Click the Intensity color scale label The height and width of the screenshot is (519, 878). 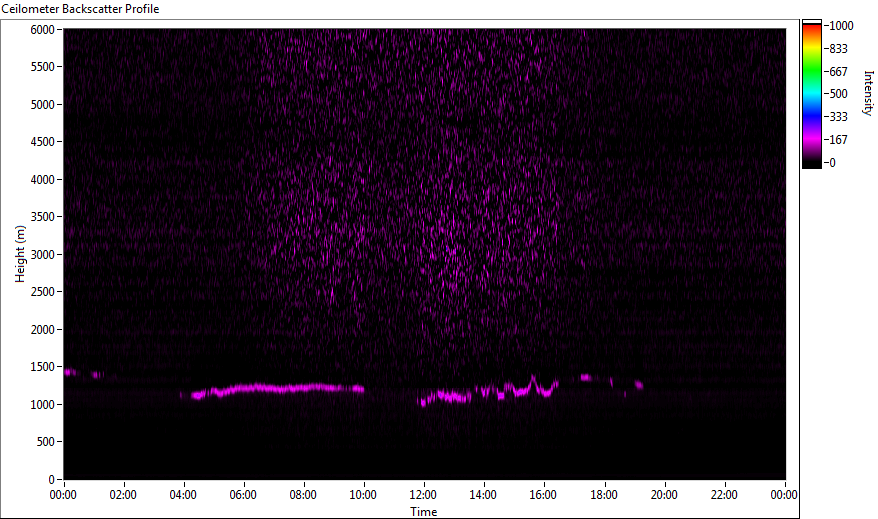click(x=868, y=93)
